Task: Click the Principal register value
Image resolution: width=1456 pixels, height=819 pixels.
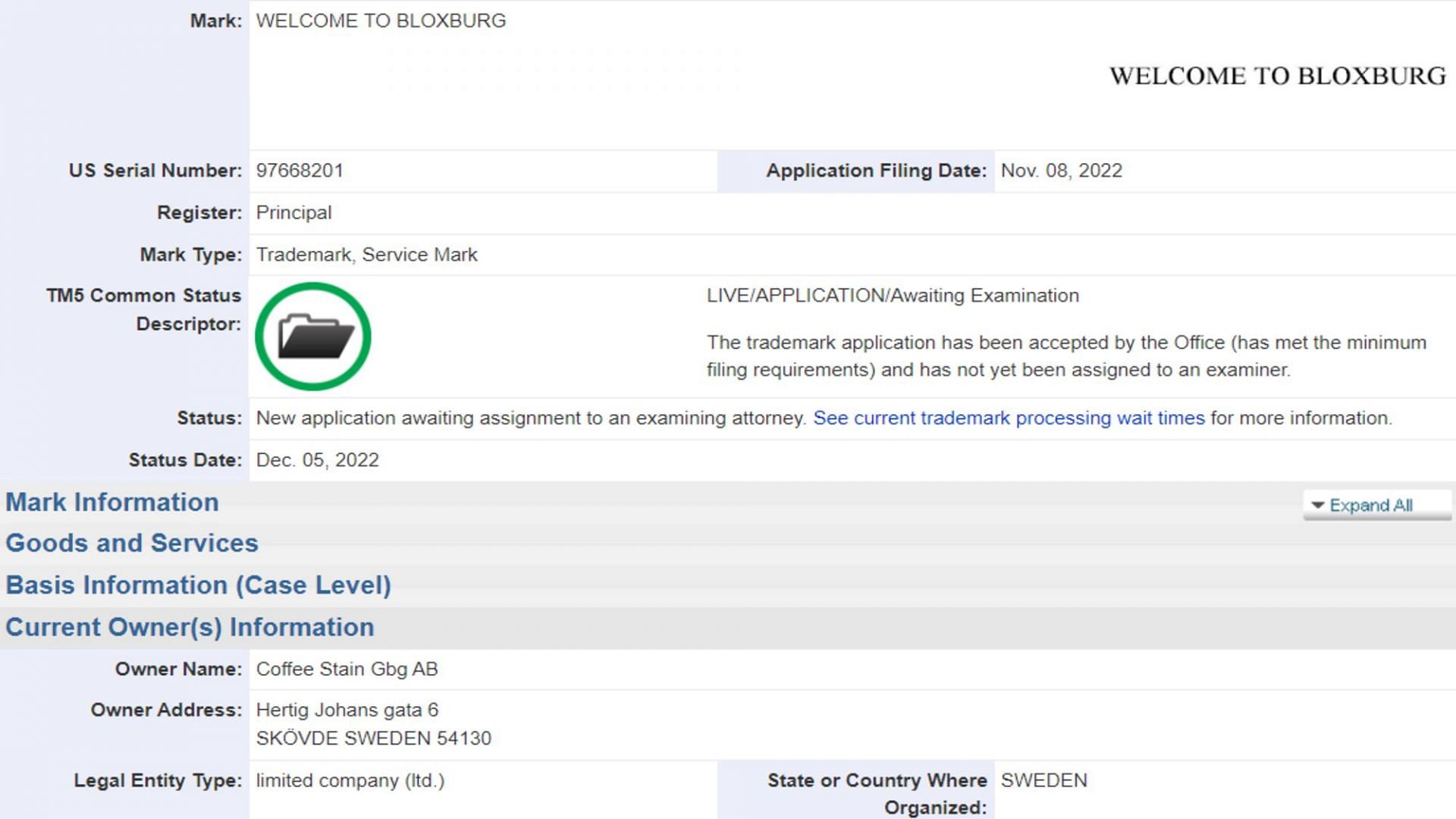Action: [x=293, y=213]
